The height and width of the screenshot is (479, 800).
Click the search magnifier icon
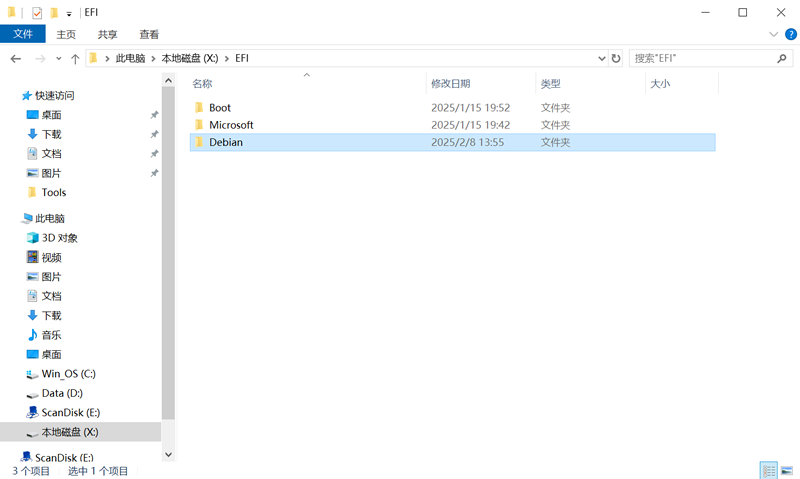point(783,59)
